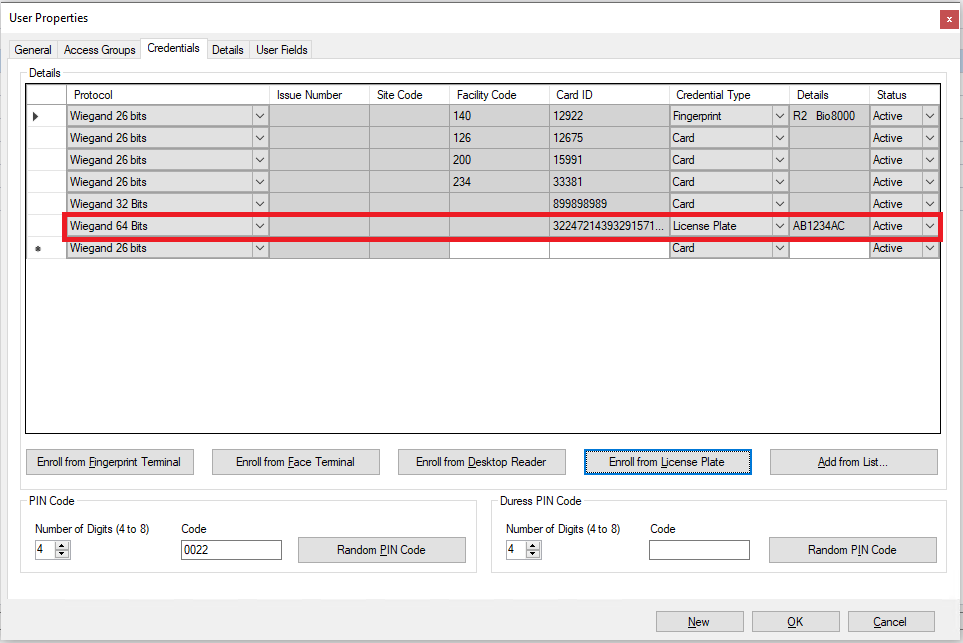Click the Facility Code cell showing 140

coord(499,116)
